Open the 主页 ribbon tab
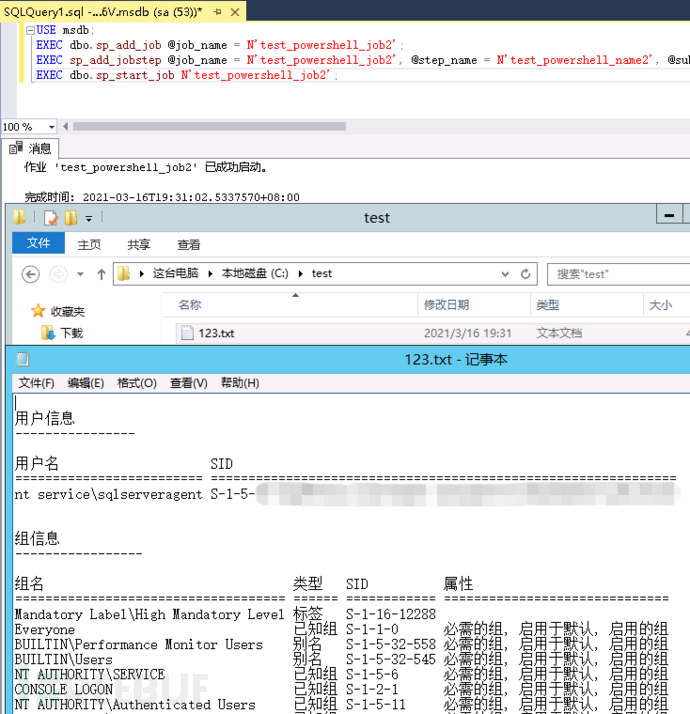 (x=89, y=245)
